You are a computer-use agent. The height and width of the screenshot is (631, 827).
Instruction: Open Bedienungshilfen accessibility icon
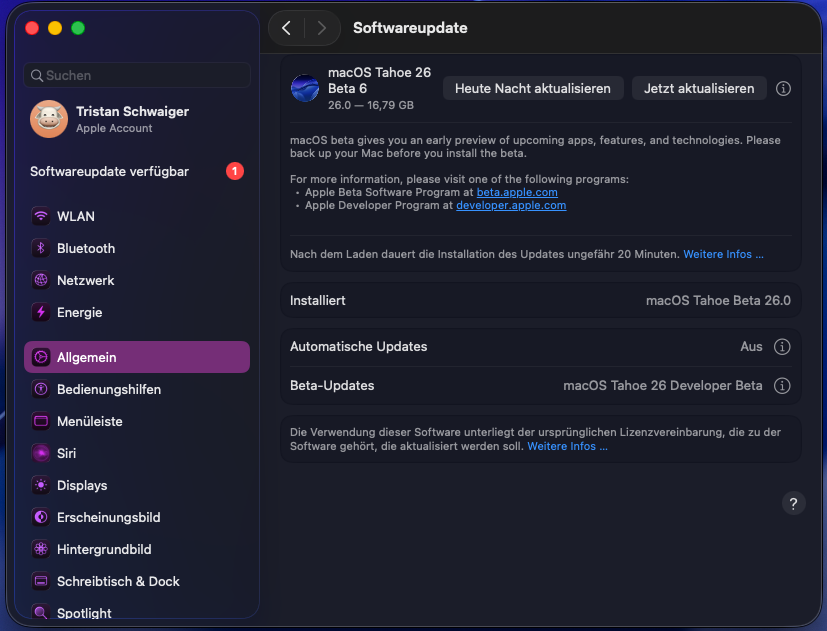pos(41,389)
